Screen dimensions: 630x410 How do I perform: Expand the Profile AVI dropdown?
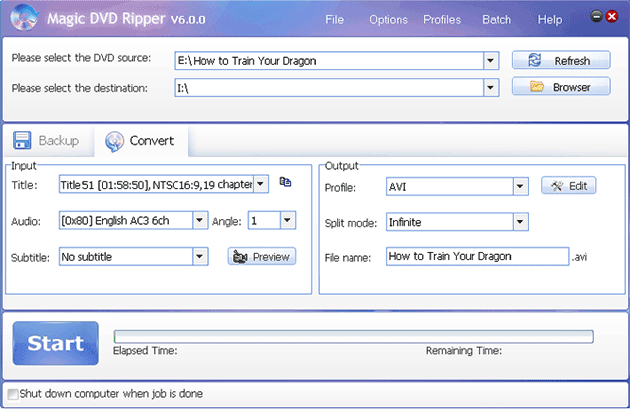[x=520, y=186]
